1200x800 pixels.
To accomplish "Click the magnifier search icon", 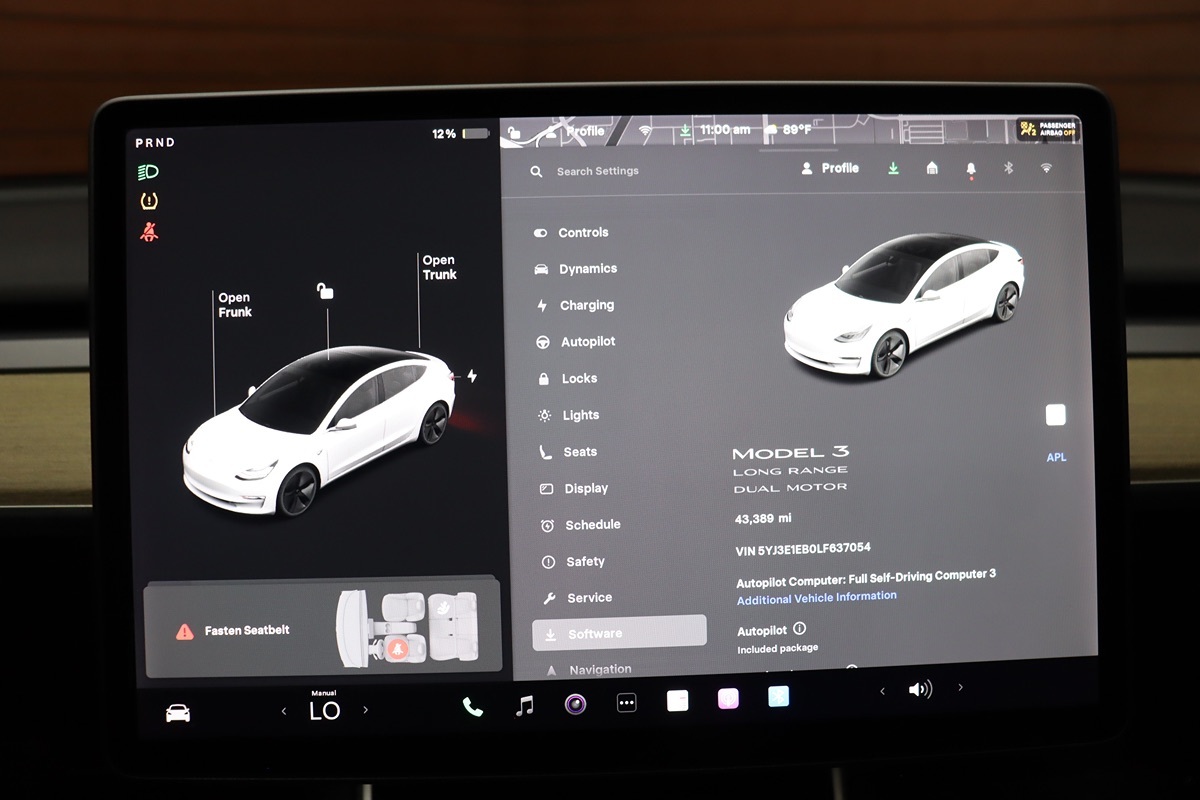I will click(536, 171).
